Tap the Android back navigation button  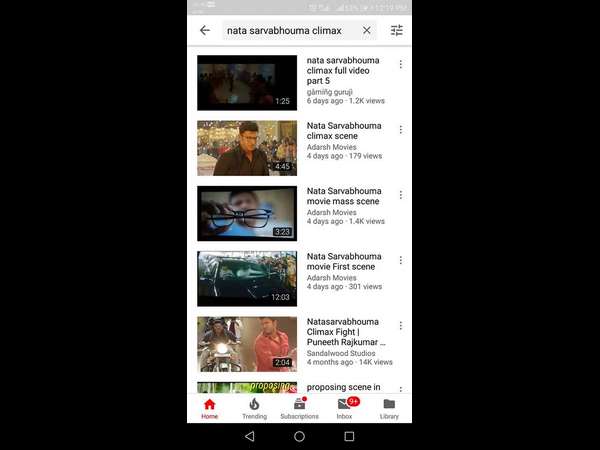point(249,436)
